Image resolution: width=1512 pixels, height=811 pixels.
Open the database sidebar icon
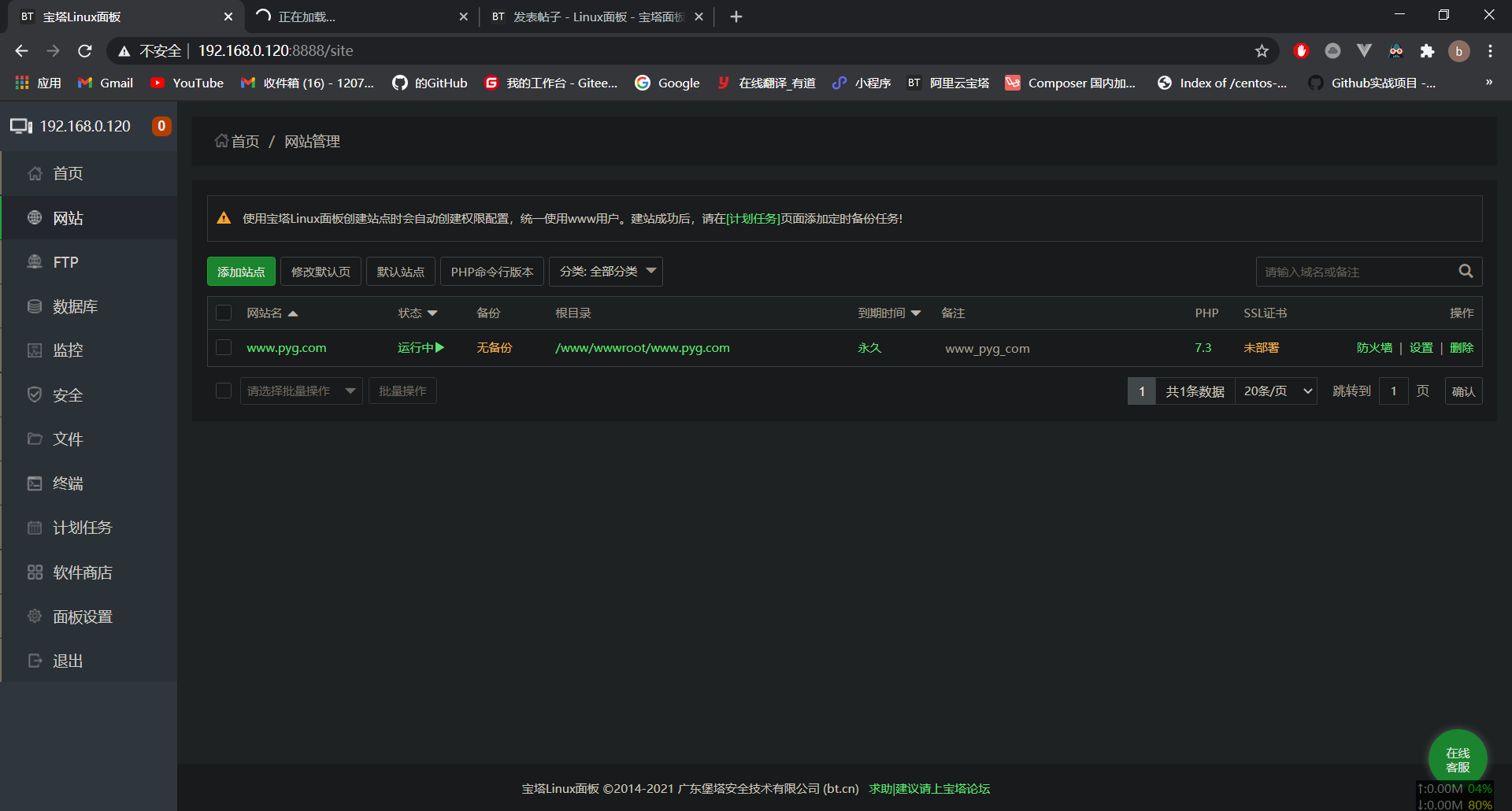pyautogui.click(x=35, y=306)
